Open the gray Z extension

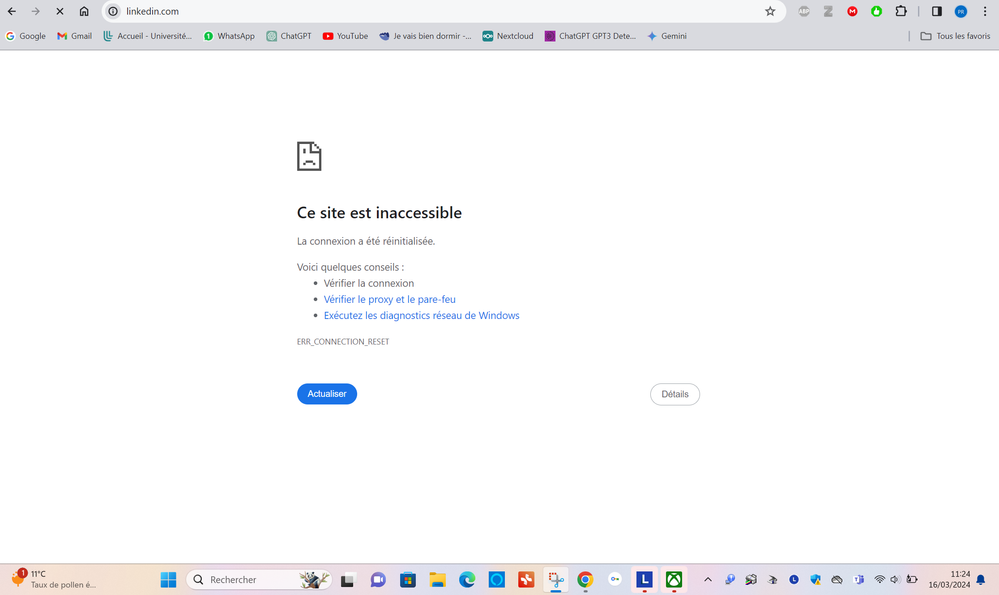point(828,11)
